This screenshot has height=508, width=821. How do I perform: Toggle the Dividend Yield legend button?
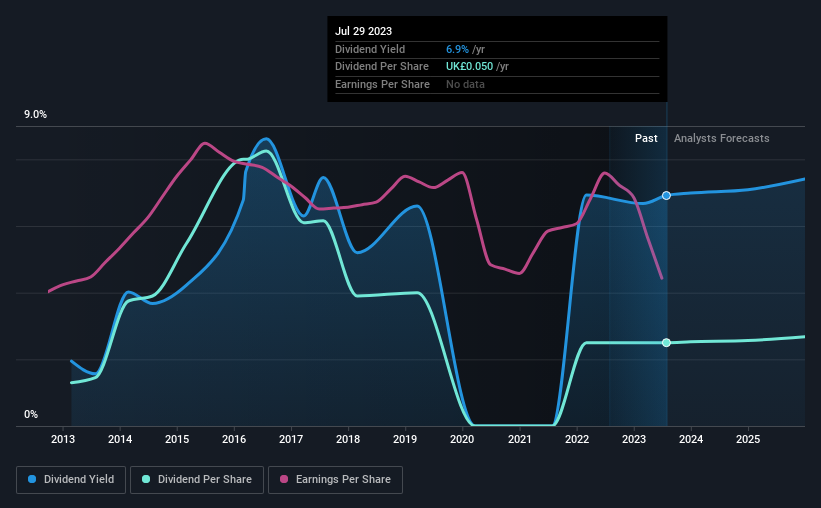click(x=71, y=480)
